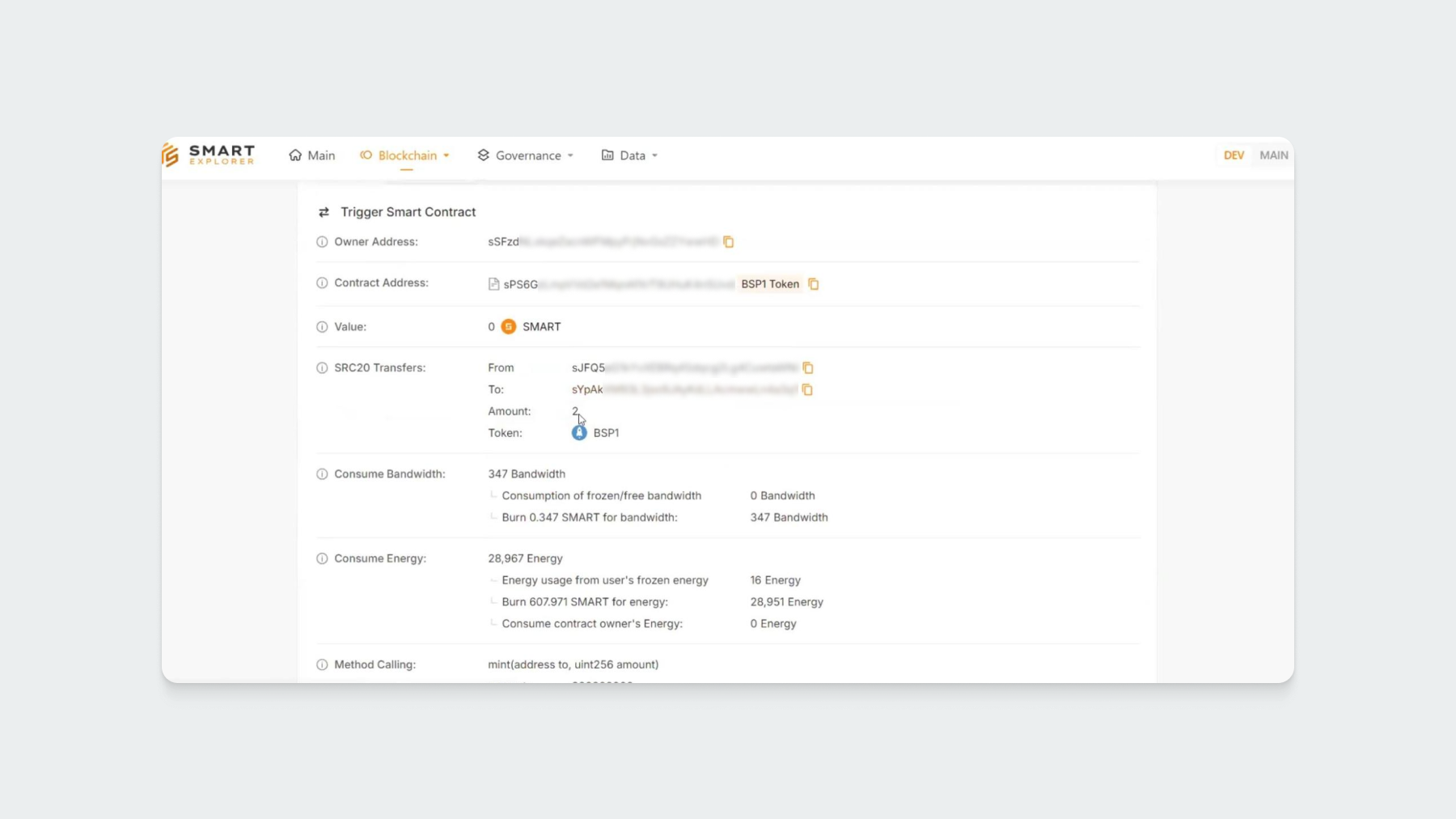Screen dimensions: 1456x819
Task: Copy the SRC20 transfer To address
Action: [x=806, y=390]
